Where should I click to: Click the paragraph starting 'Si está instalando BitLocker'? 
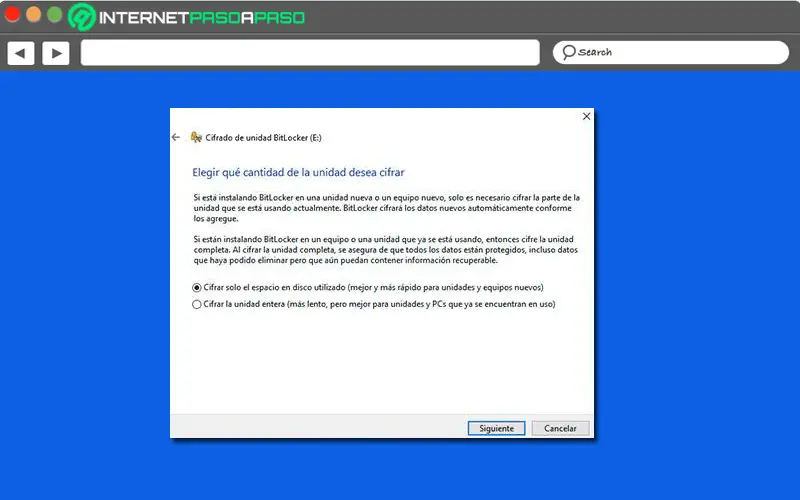tap(387, 208)
